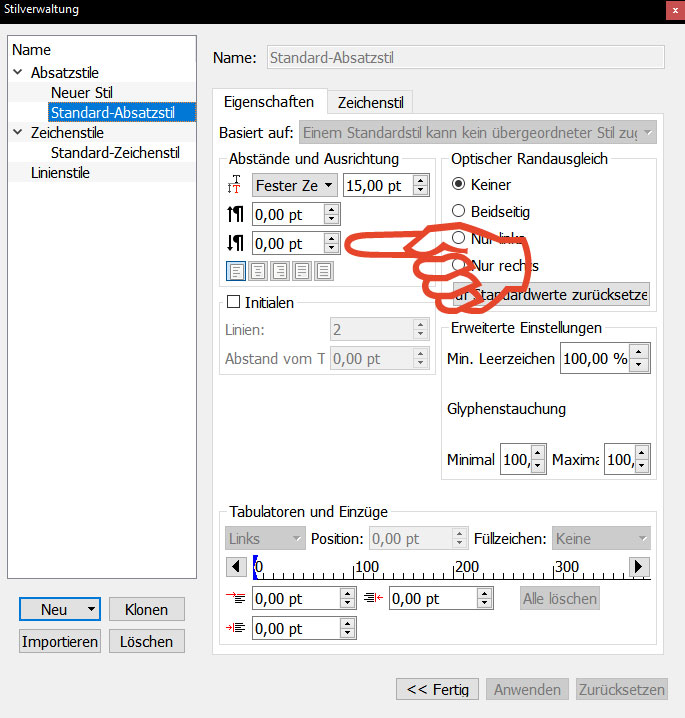Select left text alignment icon

(236, 271)
